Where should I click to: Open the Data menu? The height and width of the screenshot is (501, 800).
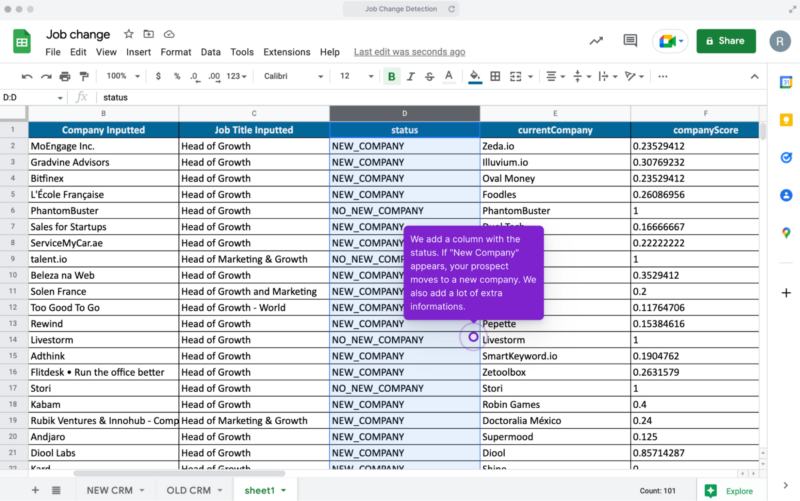point(210,52)
